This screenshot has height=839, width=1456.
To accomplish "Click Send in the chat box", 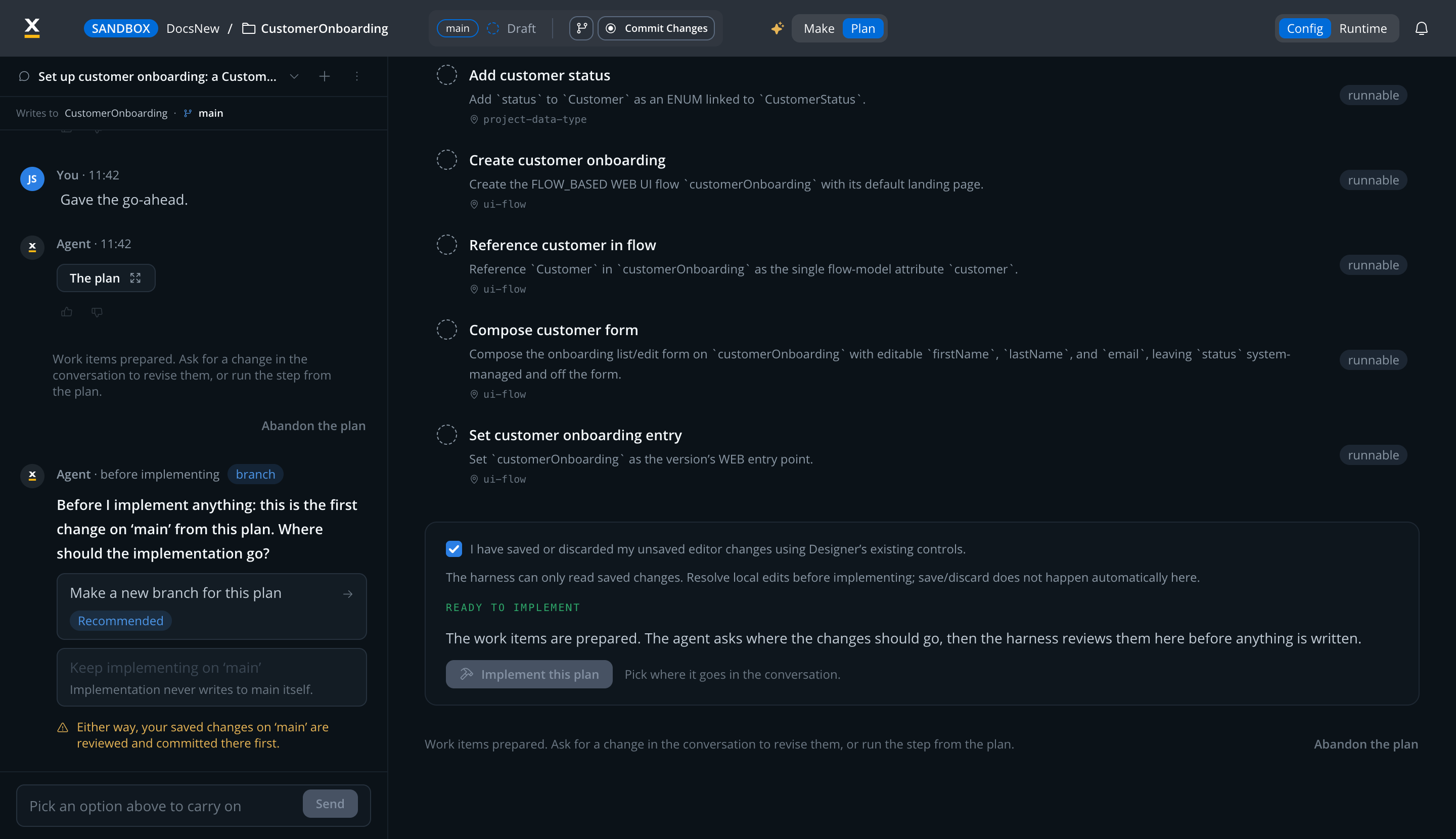I will [330, 803].
